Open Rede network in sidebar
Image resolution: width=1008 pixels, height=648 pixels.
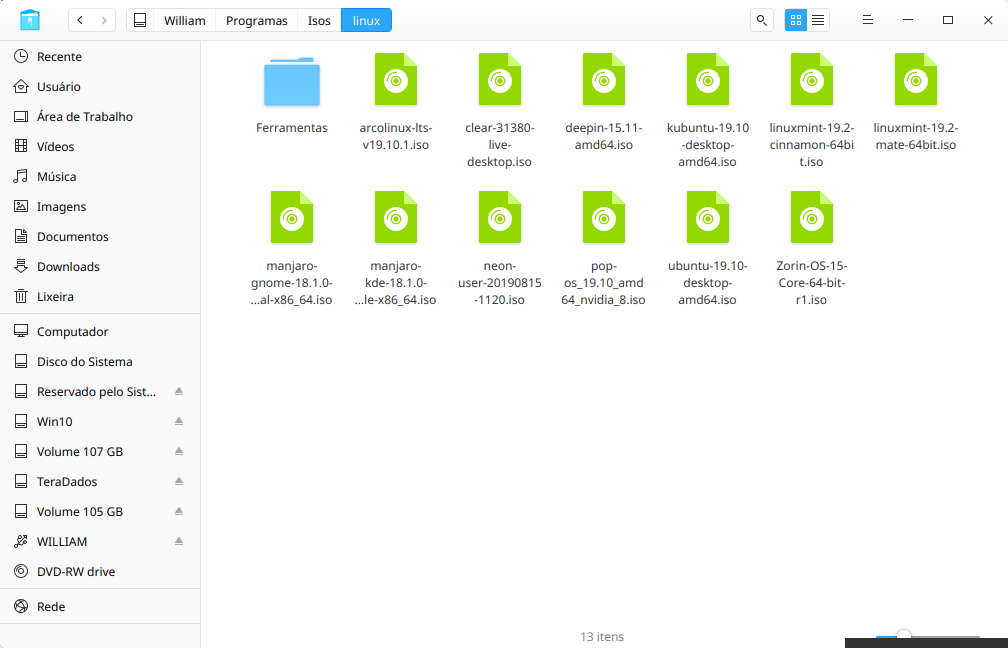click(x=100, y=607)
